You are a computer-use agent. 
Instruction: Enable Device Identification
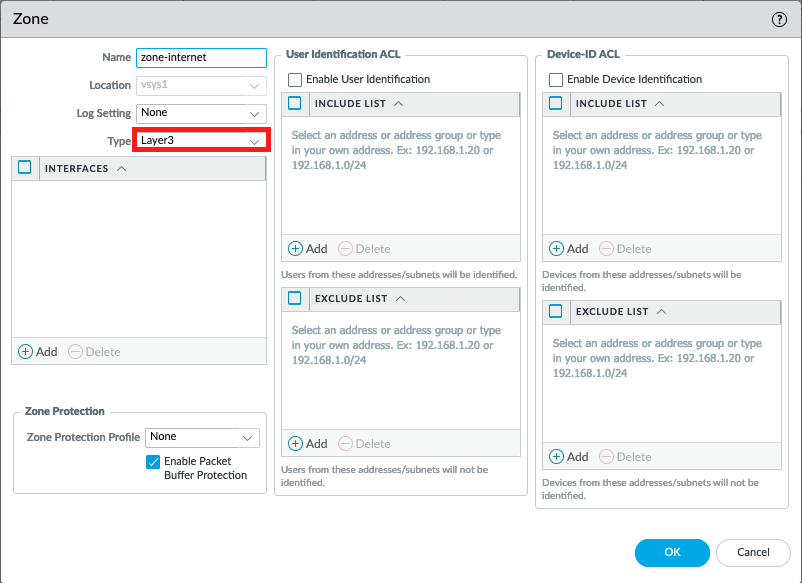point(556,79)
